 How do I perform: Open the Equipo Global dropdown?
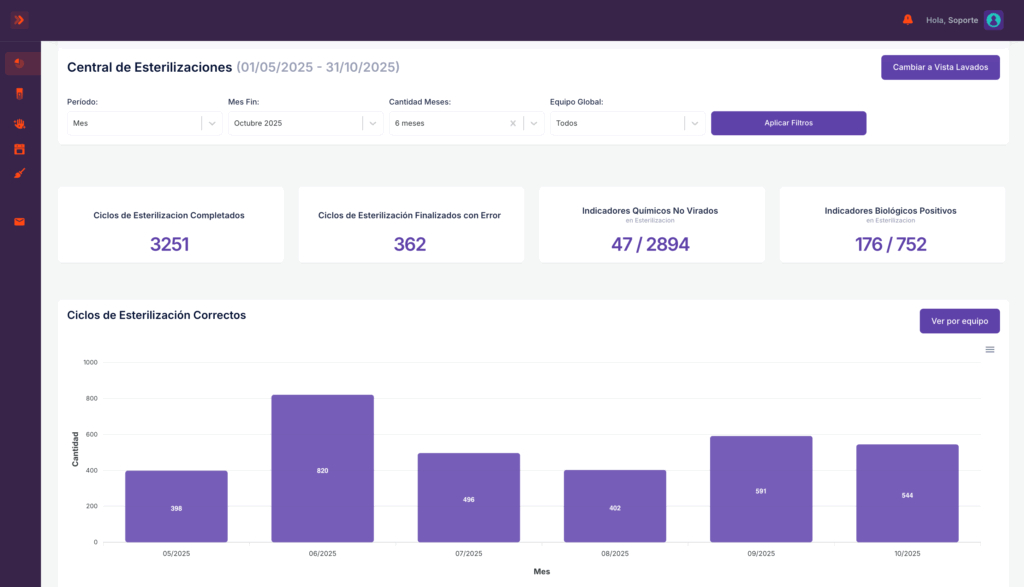tap(627, 123)
